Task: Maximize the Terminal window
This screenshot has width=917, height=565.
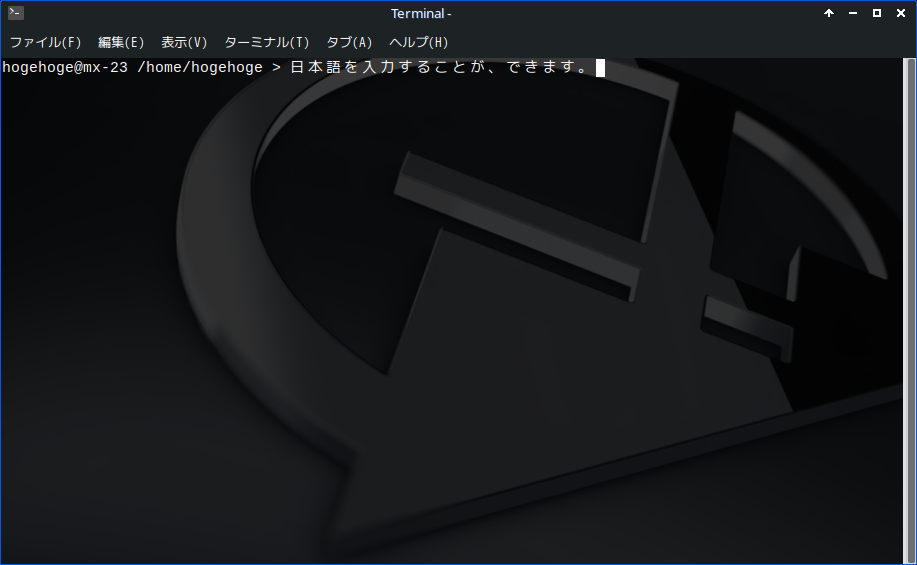Action: coord(877,13)
